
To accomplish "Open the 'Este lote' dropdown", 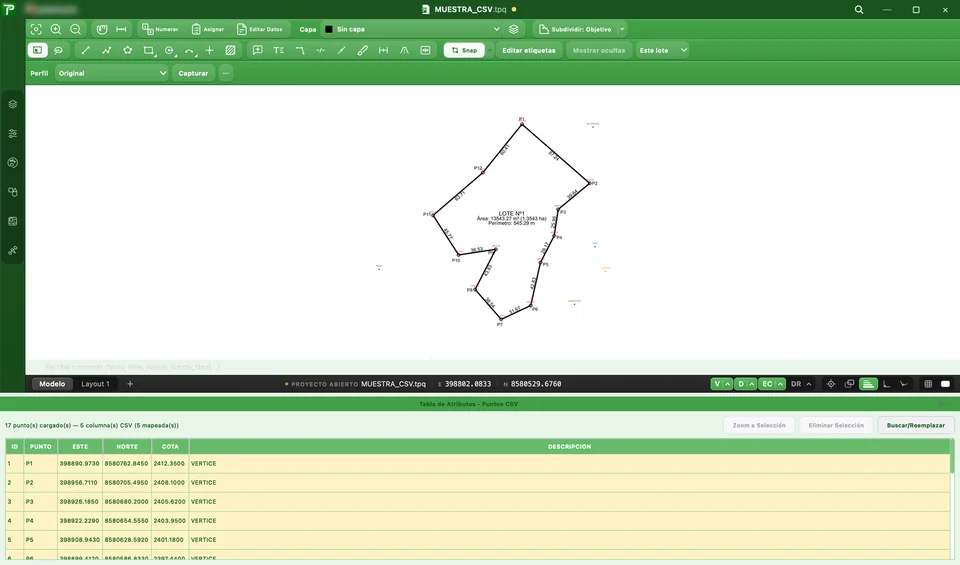I will point(662,50).
